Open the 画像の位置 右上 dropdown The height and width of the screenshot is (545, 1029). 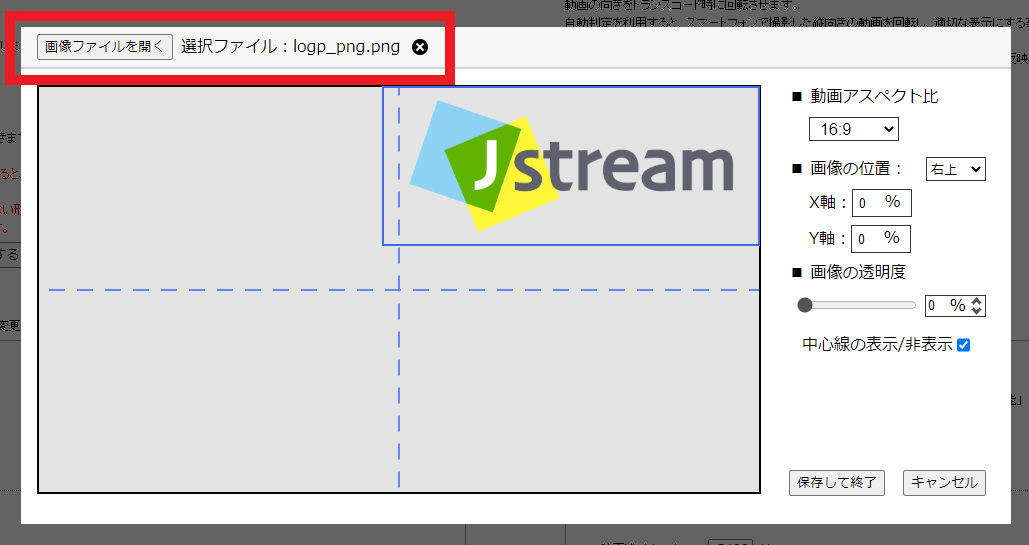[x=956, y=169]
